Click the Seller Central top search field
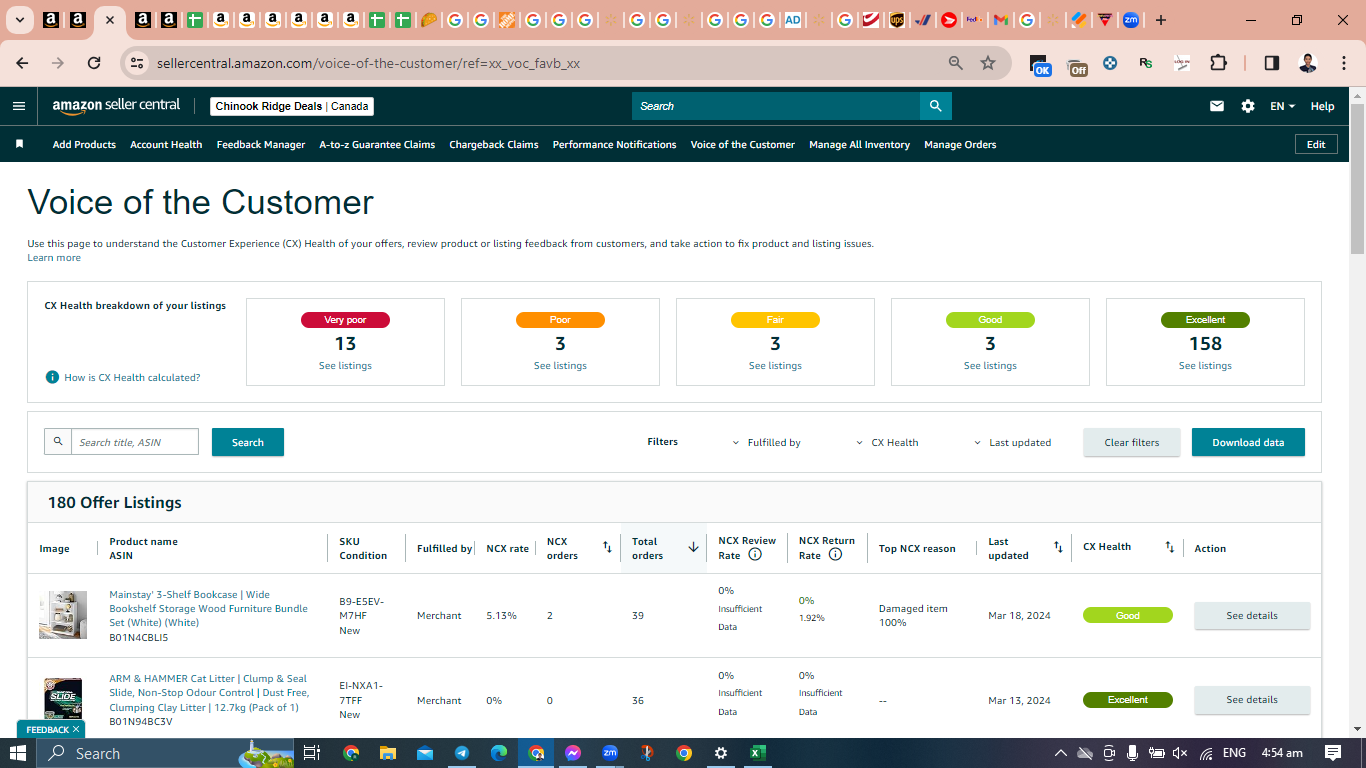Screen dimensions: 1366x768 [x=776, y=106]
